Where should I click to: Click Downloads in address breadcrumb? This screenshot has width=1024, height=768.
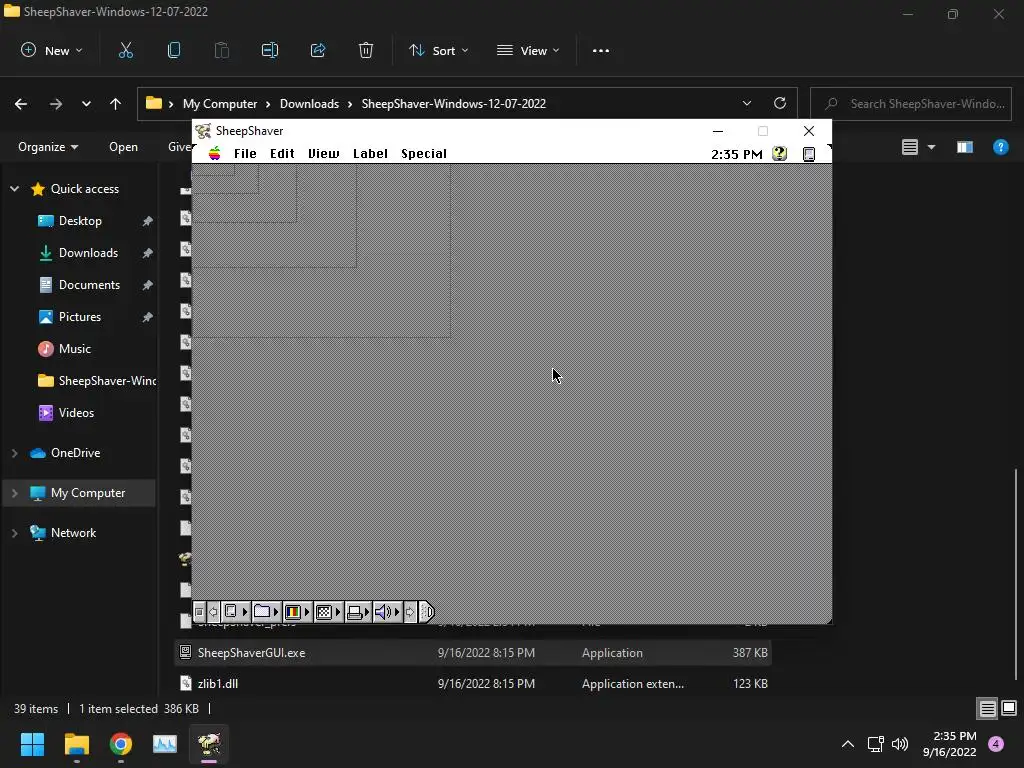(x=309, y=104)
